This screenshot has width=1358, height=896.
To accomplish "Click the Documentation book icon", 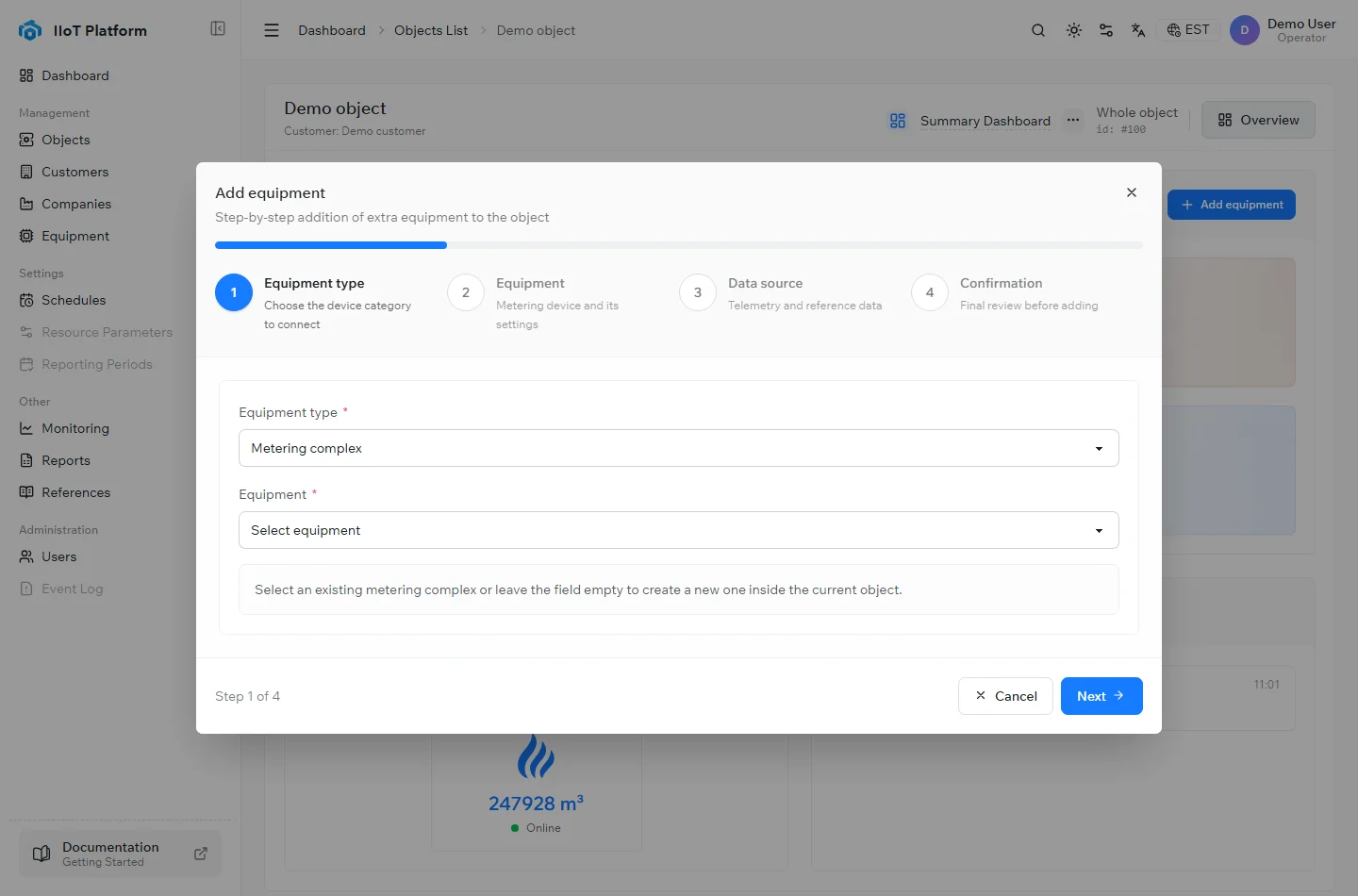I will point(41,854).
